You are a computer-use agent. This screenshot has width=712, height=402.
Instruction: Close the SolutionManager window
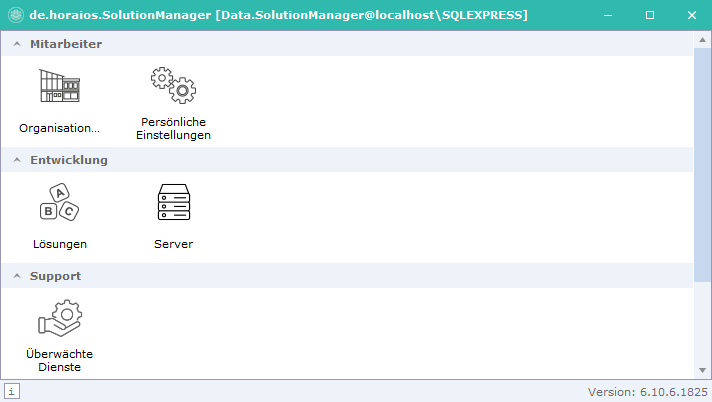[x=692, y=15]
